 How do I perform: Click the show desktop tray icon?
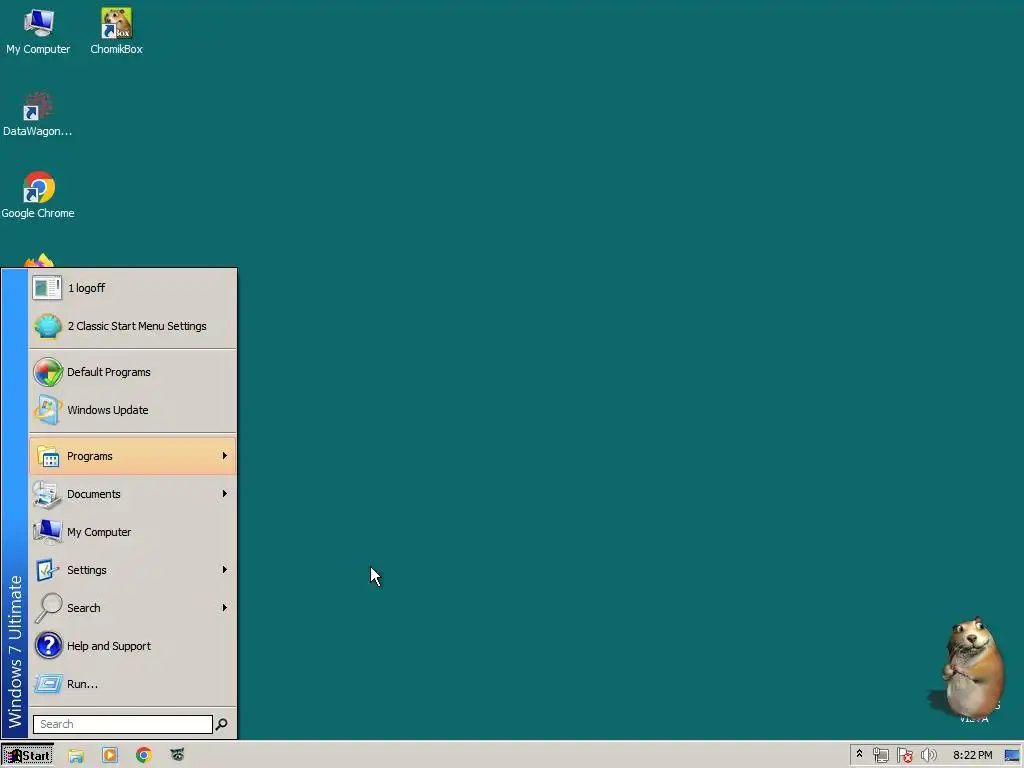coord(1012,756)
